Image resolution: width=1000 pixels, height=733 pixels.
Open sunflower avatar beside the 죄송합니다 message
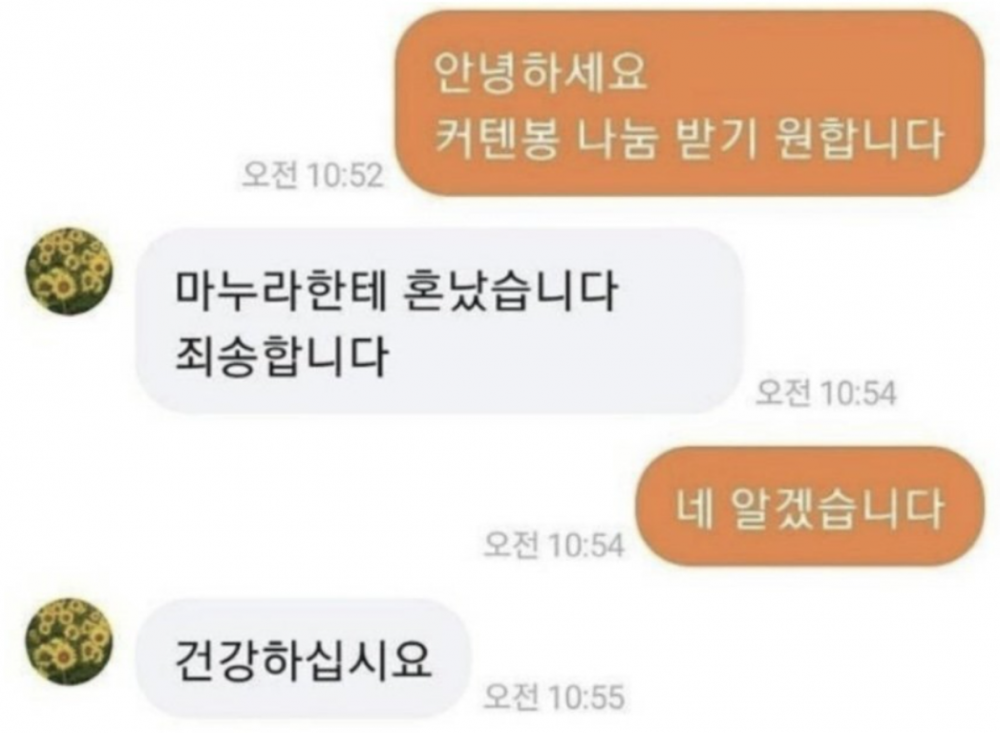[68, 271]
